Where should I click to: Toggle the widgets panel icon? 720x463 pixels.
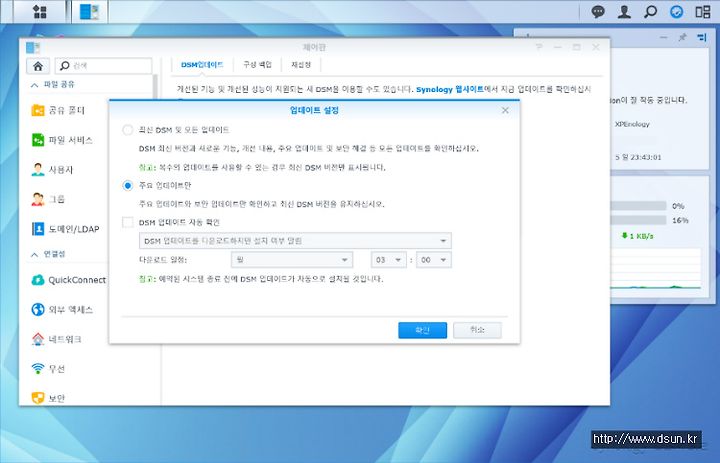point(703,11)
